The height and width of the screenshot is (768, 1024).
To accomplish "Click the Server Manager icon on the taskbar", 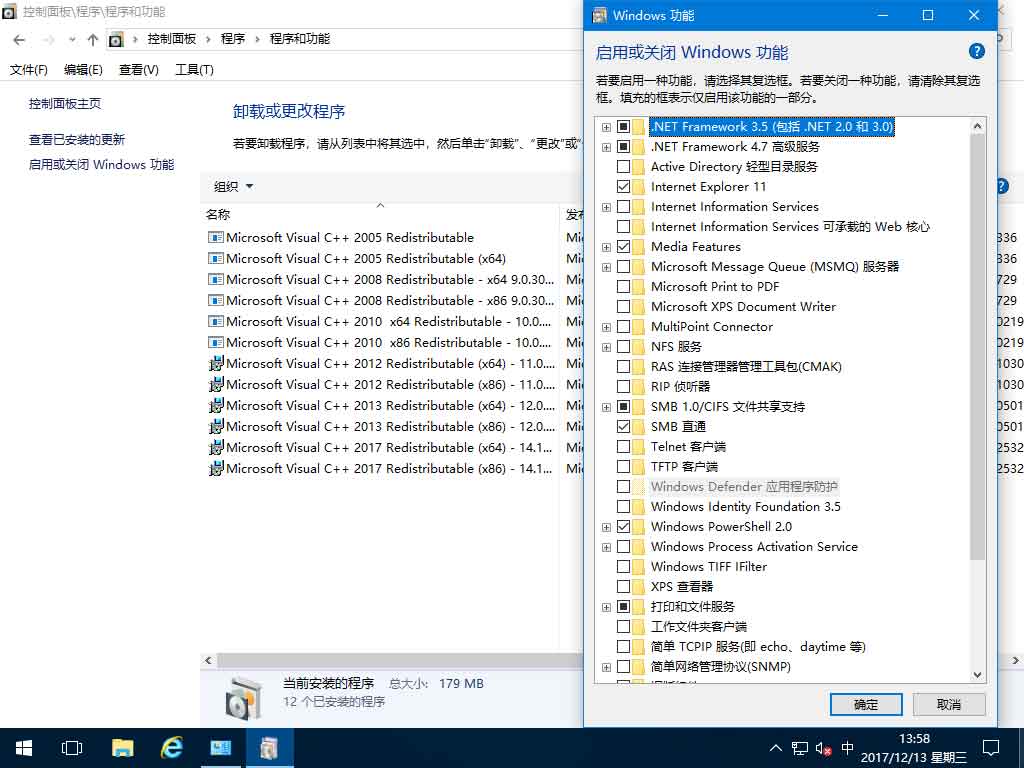I will point(221,748).
